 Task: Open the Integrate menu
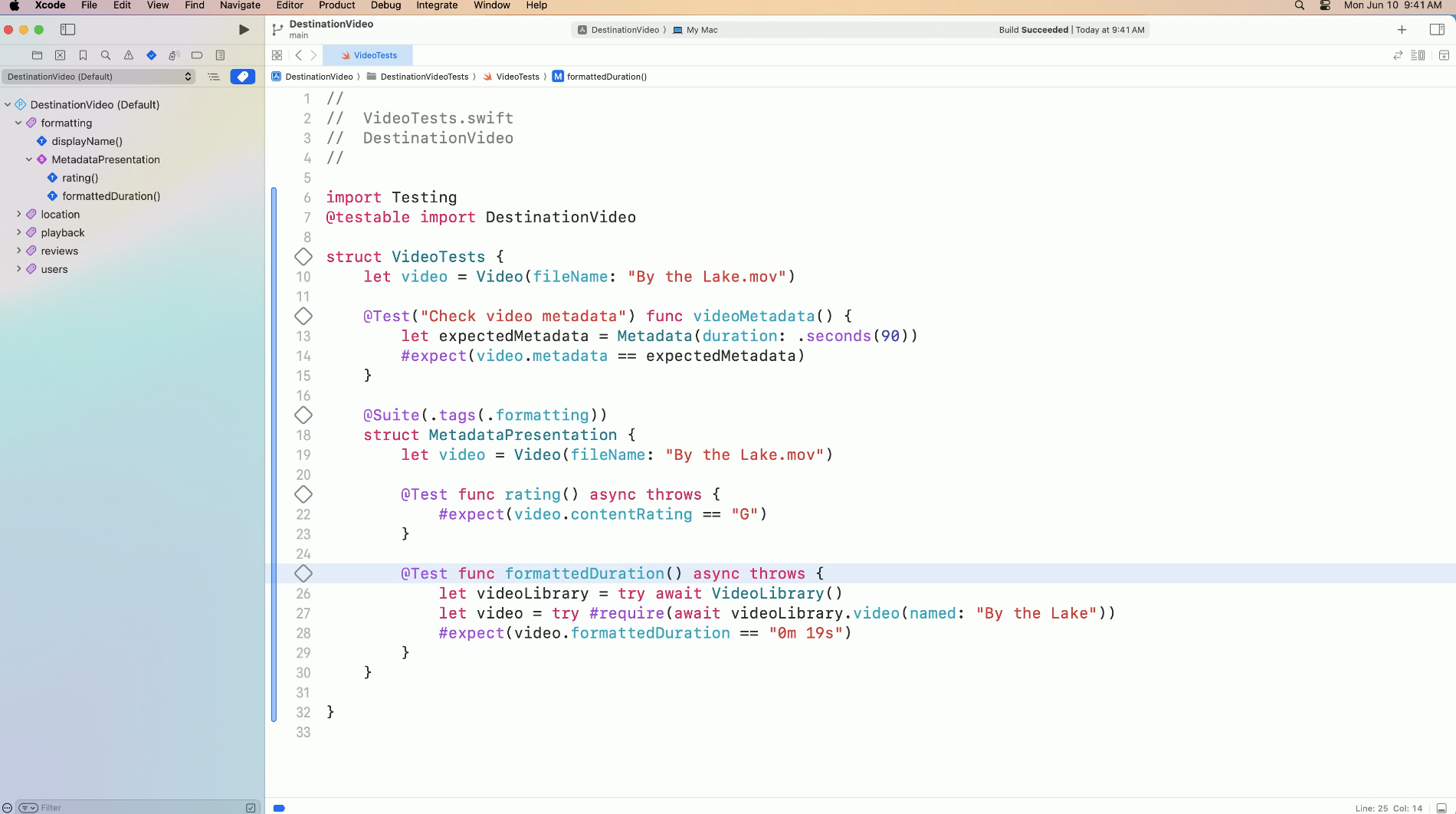point(437,5)
